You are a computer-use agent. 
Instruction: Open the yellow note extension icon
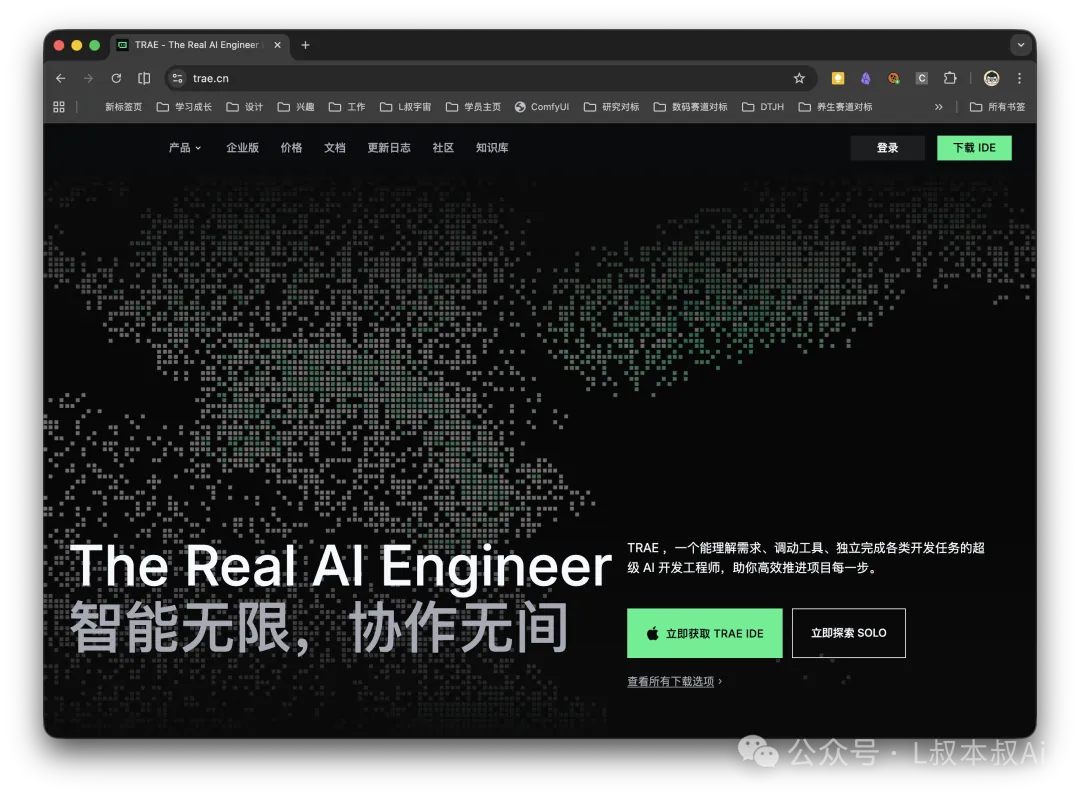click(x=838, y=78)
